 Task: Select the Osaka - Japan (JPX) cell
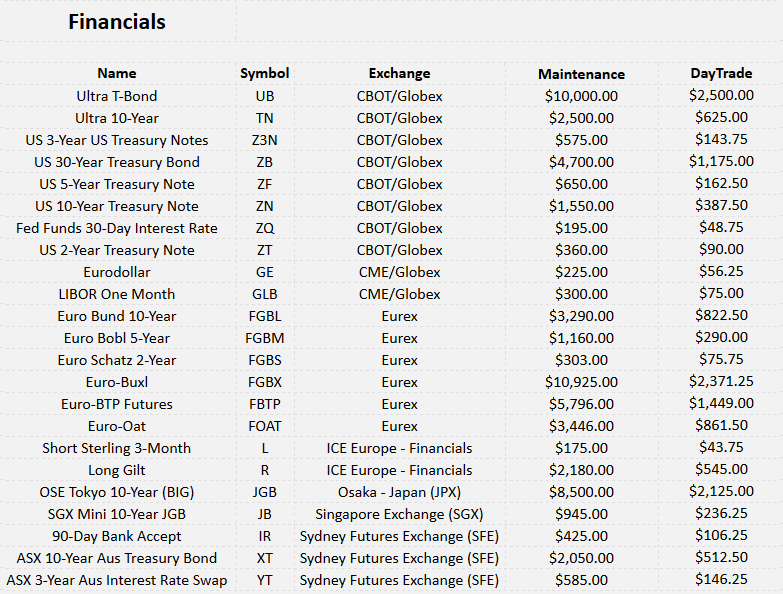(399, 492)
